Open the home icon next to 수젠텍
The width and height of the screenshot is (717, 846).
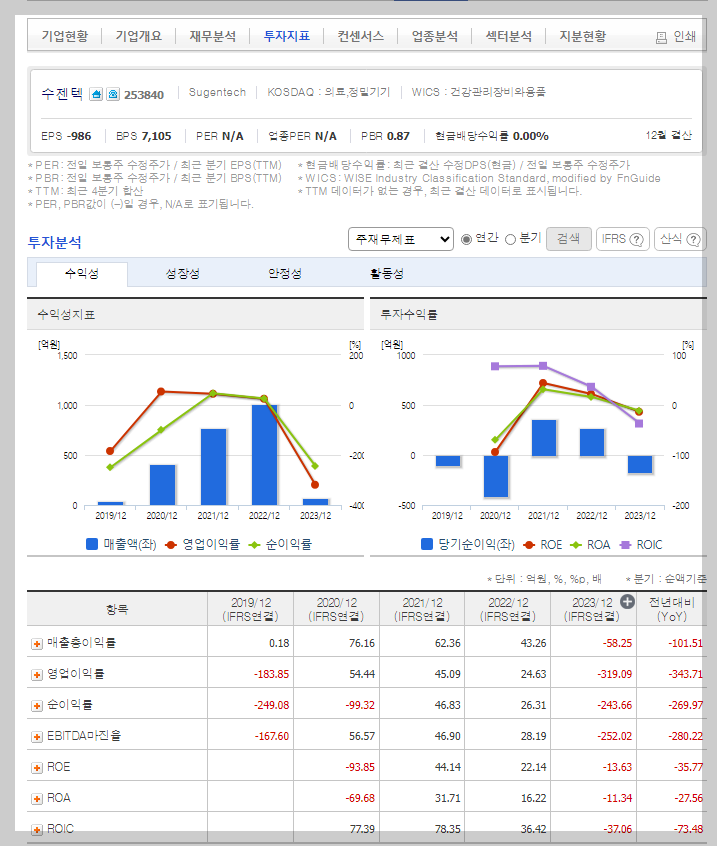tap(96, 94)
